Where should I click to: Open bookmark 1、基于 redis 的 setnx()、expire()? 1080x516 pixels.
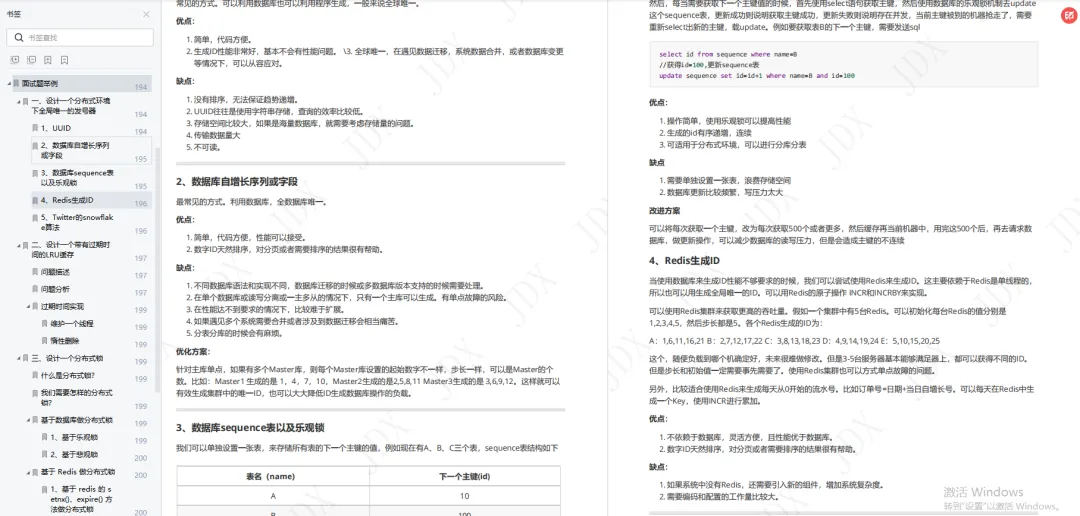[x=81, y=499]
